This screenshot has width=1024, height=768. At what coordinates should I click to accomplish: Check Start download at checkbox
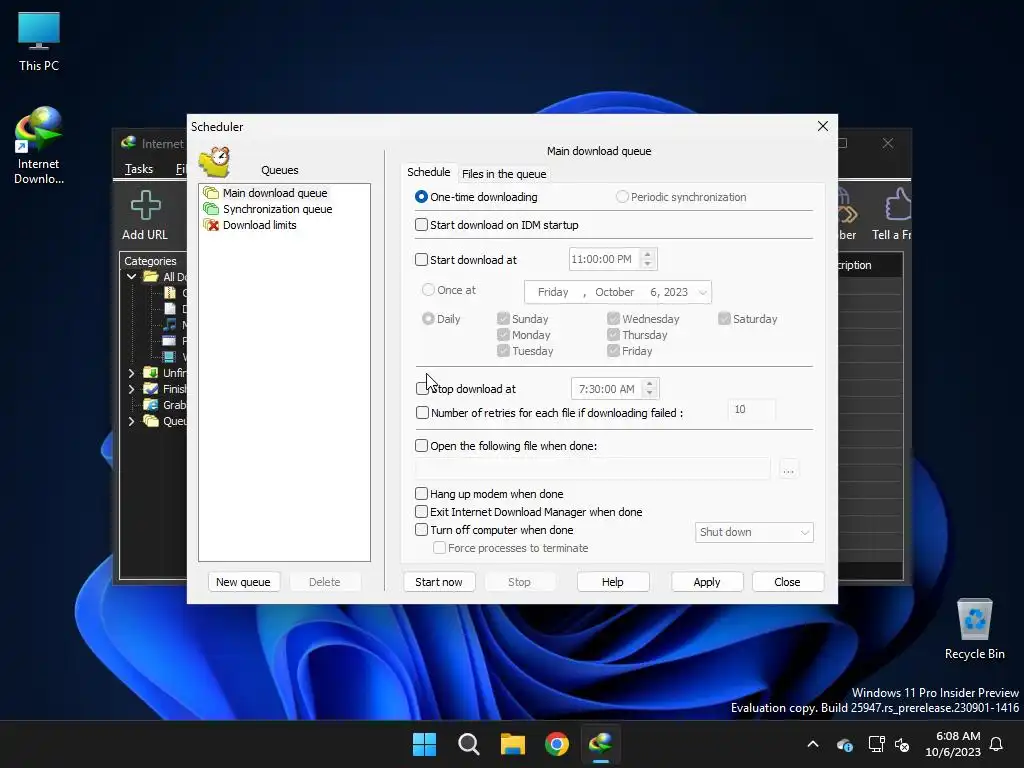pyautogui.click(x=421, y=259)
